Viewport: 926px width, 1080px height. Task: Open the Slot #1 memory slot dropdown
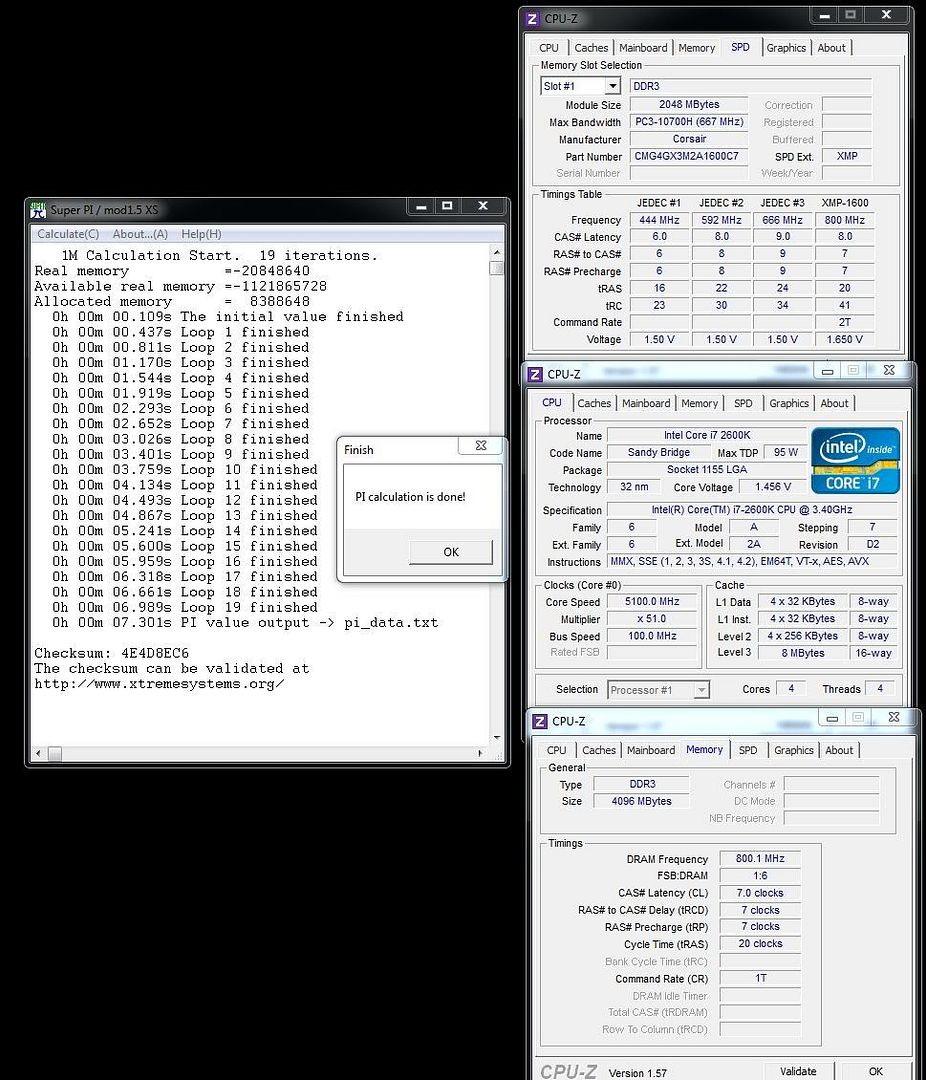613,86
